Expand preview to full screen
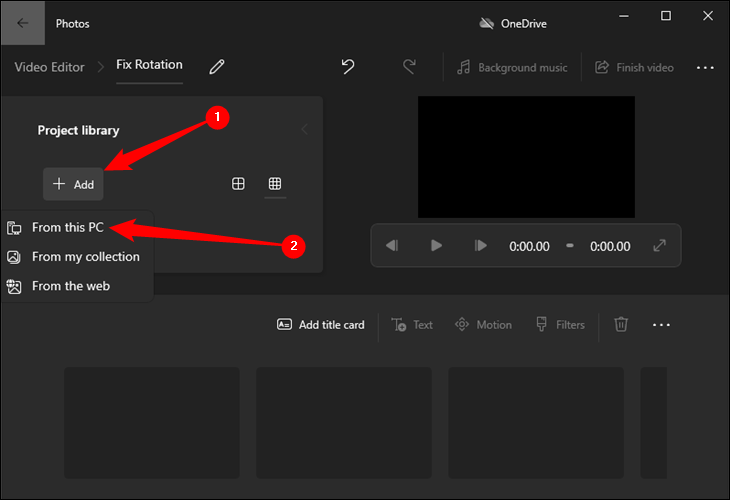The width and height of the screenshot is (730, 500). (659, 245)
